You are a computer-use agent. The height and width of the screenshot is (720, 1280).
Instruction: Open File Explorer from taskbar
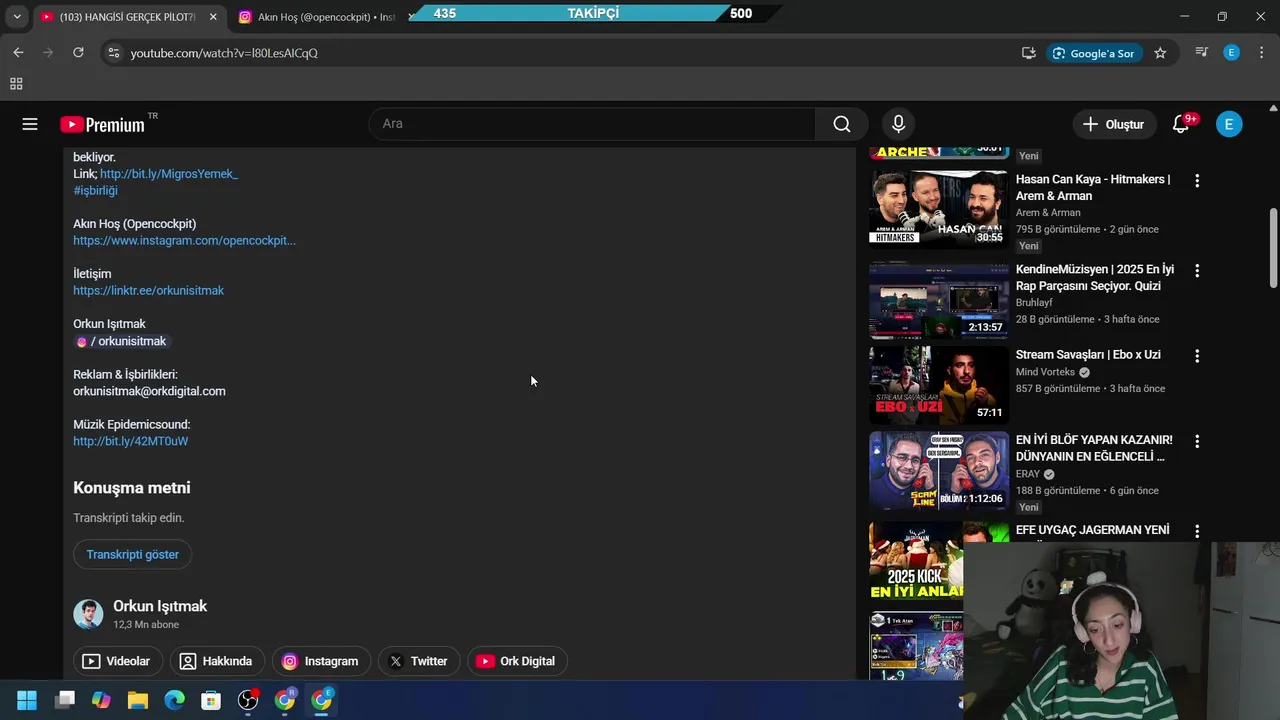(137, 700)
